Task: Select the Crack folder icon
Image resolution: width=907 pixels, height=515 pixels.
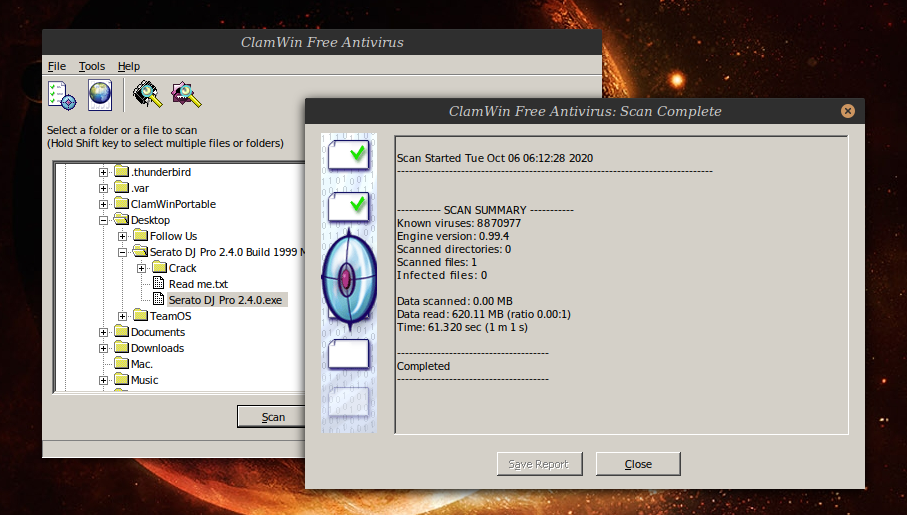Action: [160, 267]
